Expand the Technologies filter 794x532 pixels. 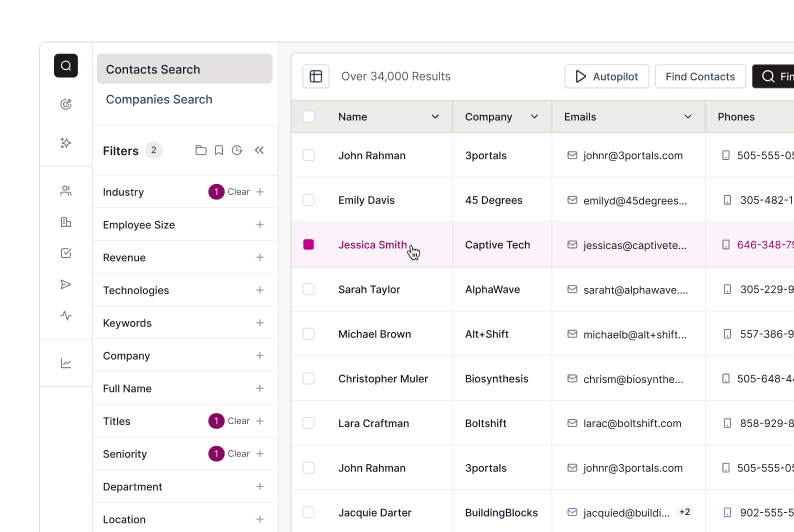(x=260, y=290)
